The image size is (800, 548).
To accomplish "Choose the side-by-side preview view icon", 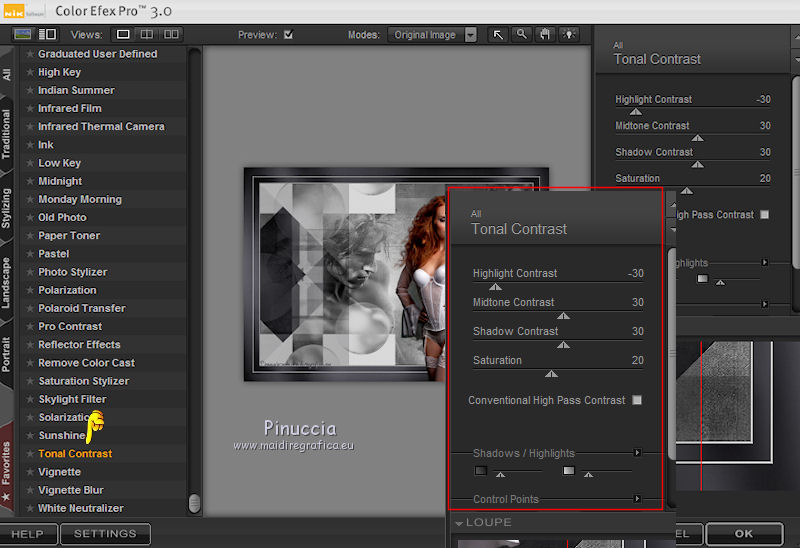I will click(x=172, y=35).
